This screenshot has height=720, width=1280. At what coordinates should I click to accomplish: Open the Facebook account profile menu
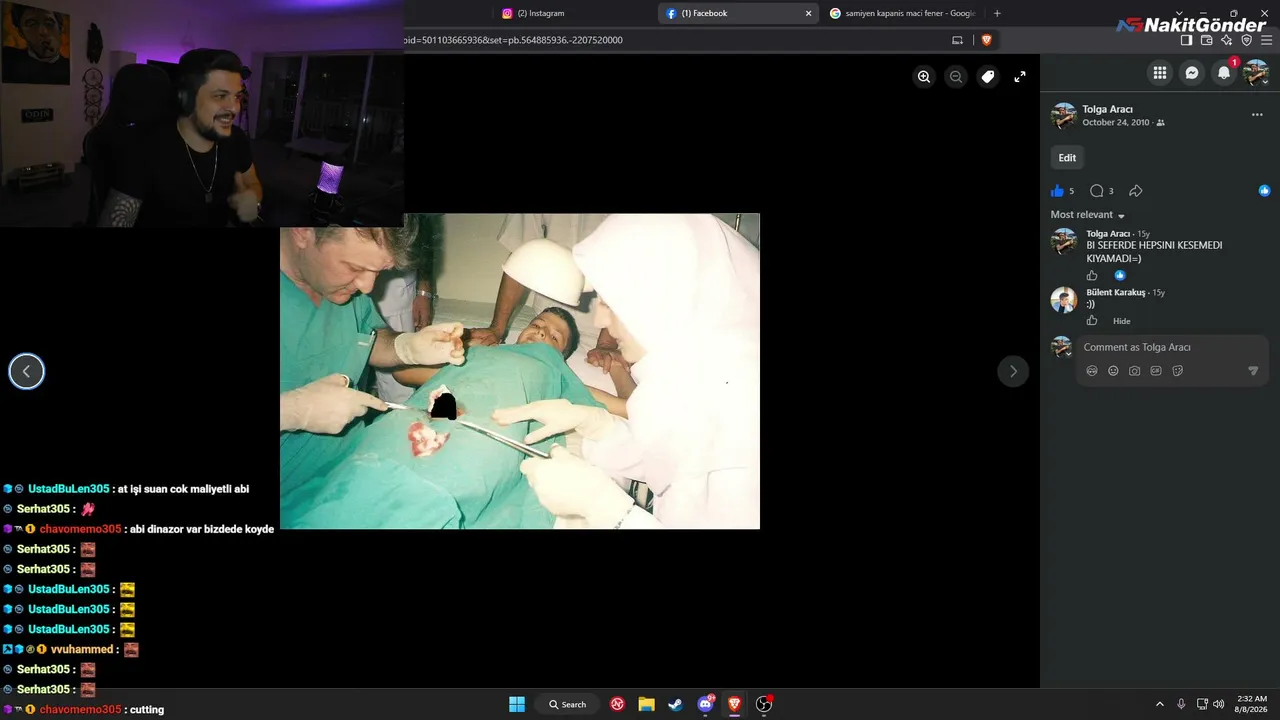(1255, 73)
